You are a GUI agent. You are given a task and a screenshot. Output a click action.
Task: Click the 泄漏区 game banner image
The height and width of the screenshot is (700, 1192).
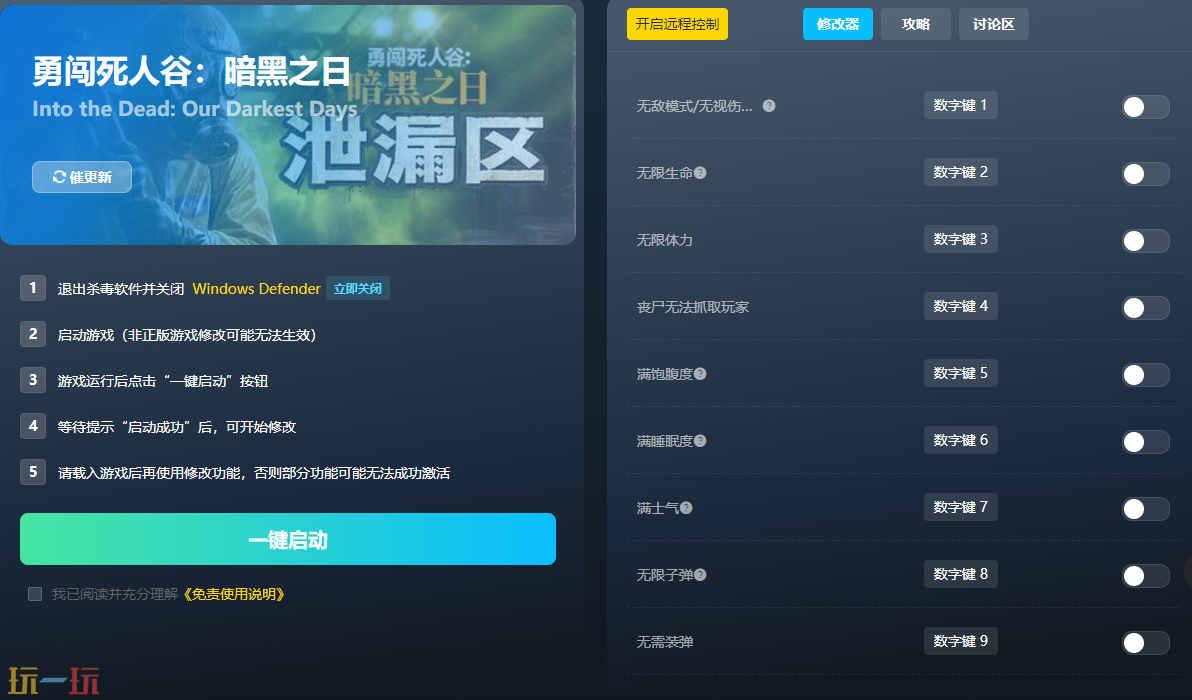tap(287, 125)
